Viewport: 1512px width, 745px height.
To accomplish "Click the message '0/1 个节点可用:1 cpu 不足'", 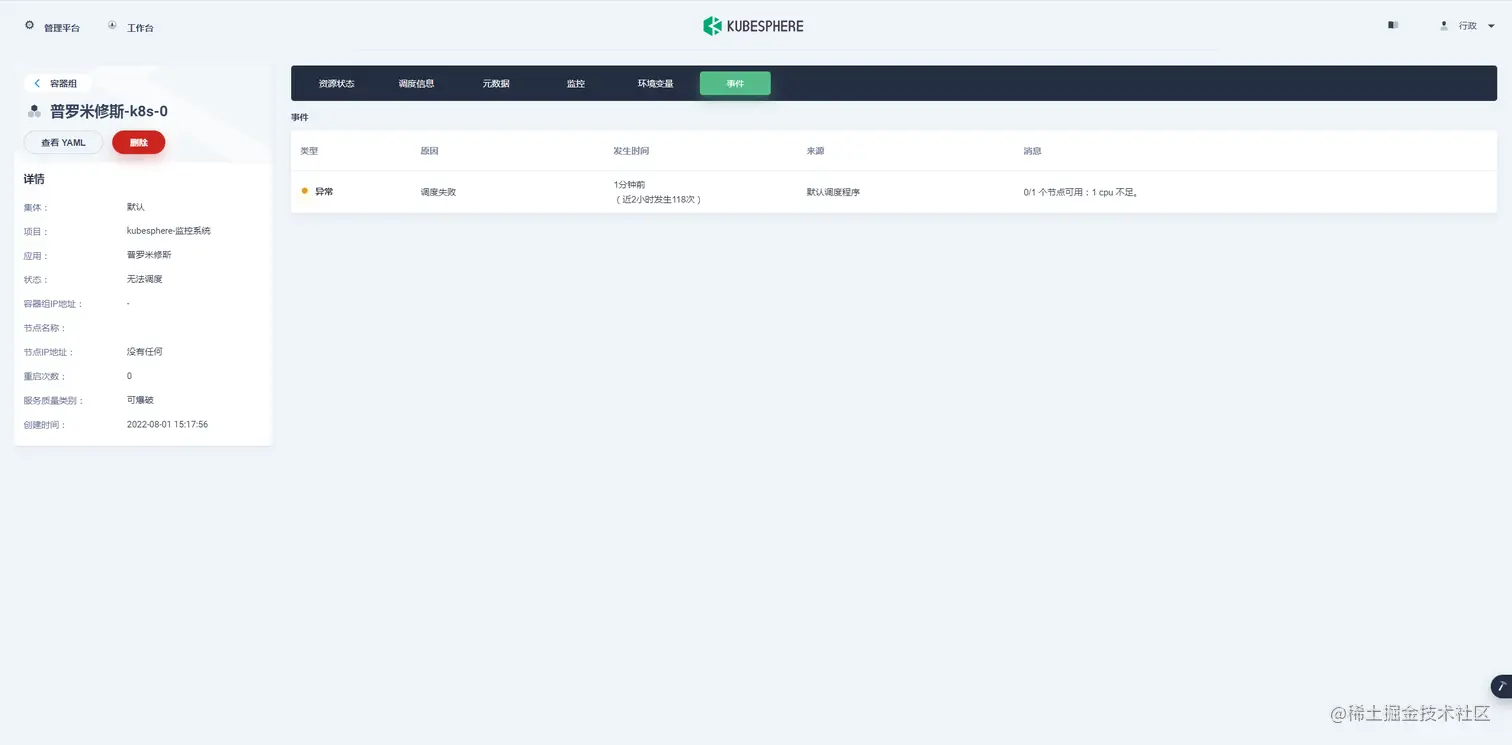I will tap(1081, 192).
